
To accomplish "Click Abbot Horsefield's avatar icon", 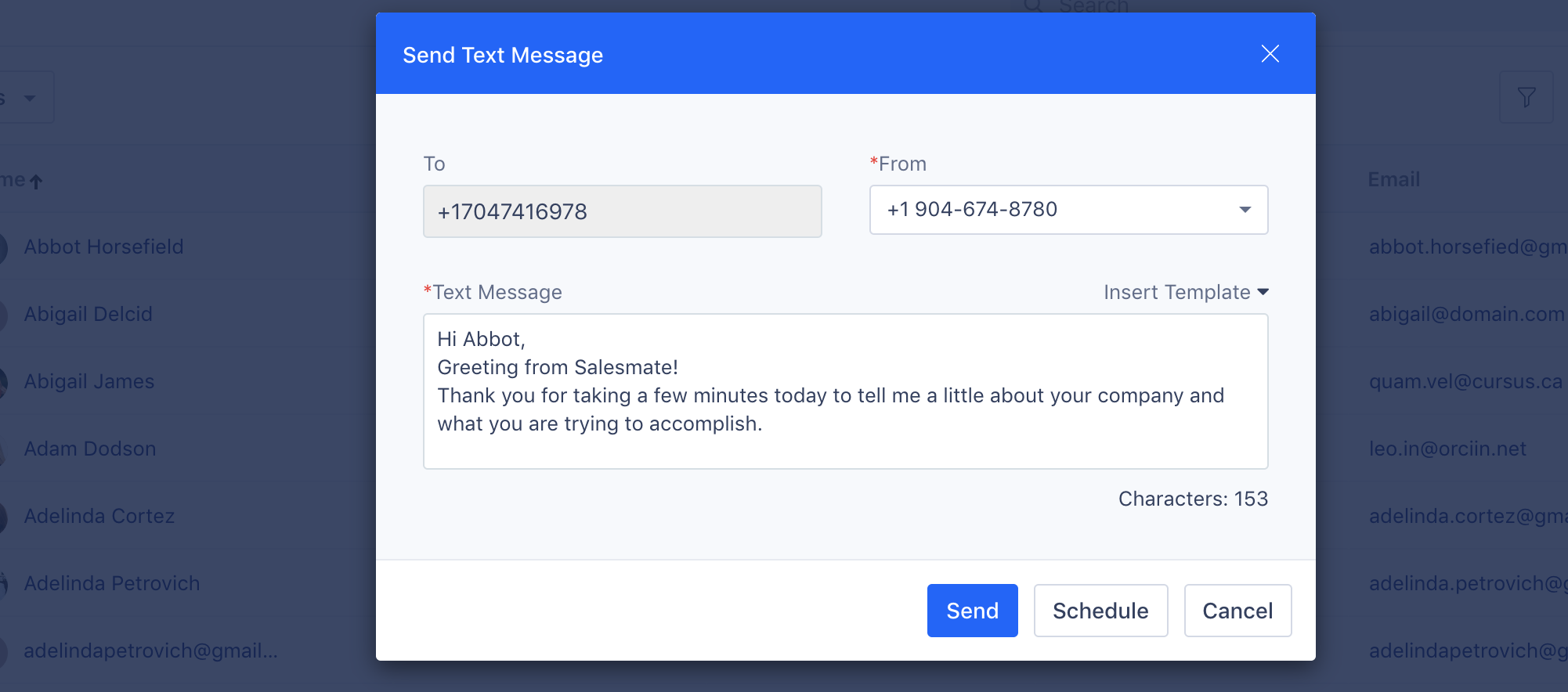I will (x=2, y=247).
